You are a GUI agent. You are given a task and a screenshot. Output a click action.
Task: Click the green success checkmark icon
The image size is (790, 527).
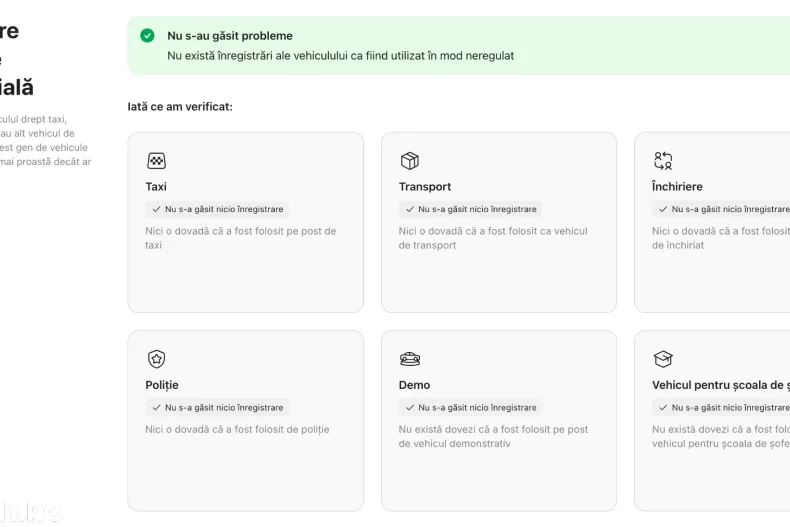148,36
